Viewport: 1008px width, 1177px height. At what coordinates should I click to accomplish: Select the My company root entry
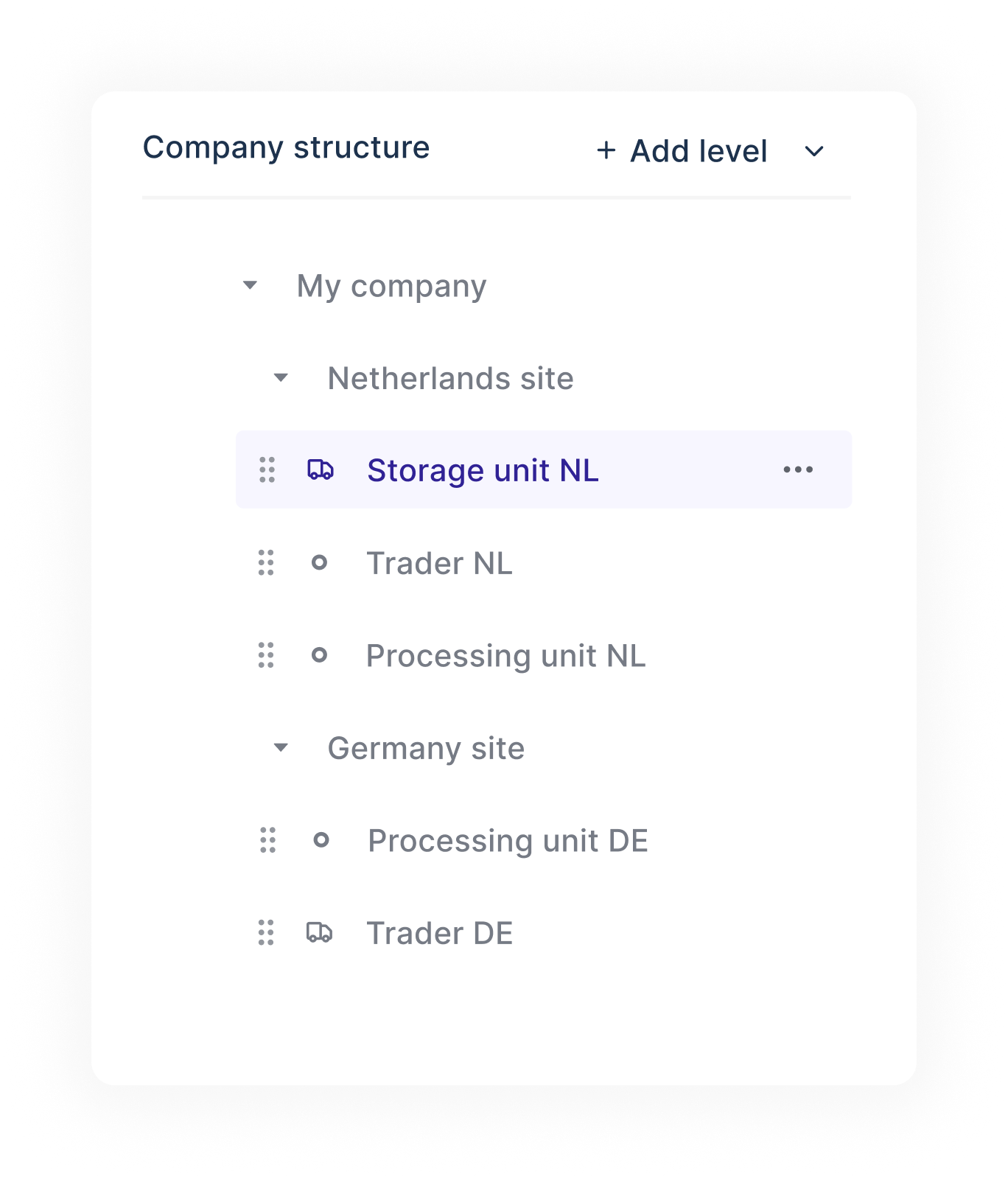pyautogui.click(x=391, y=285)
